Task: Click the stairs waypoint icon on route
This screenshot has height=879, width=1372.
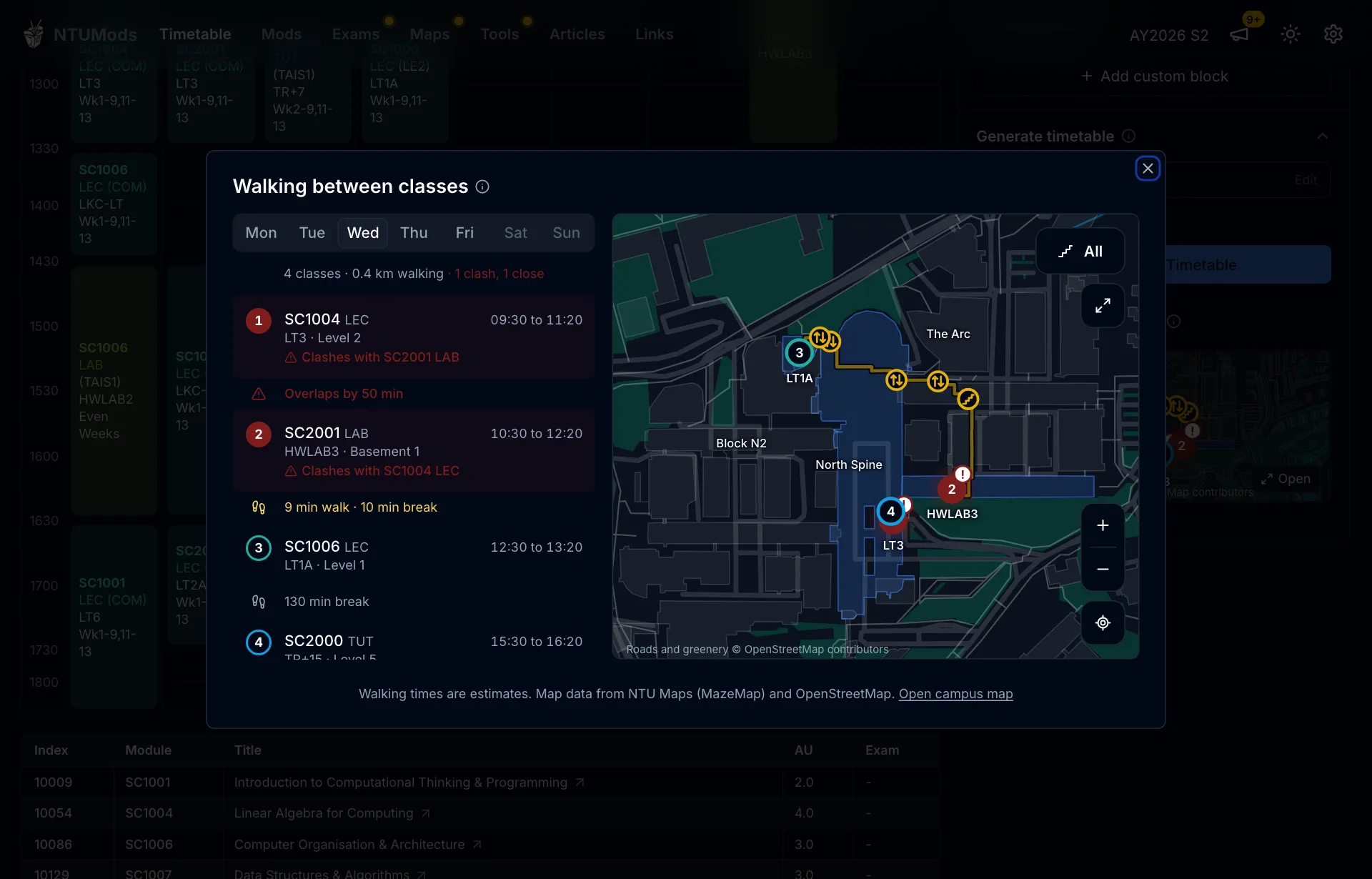Action: [x=968, y=399]
